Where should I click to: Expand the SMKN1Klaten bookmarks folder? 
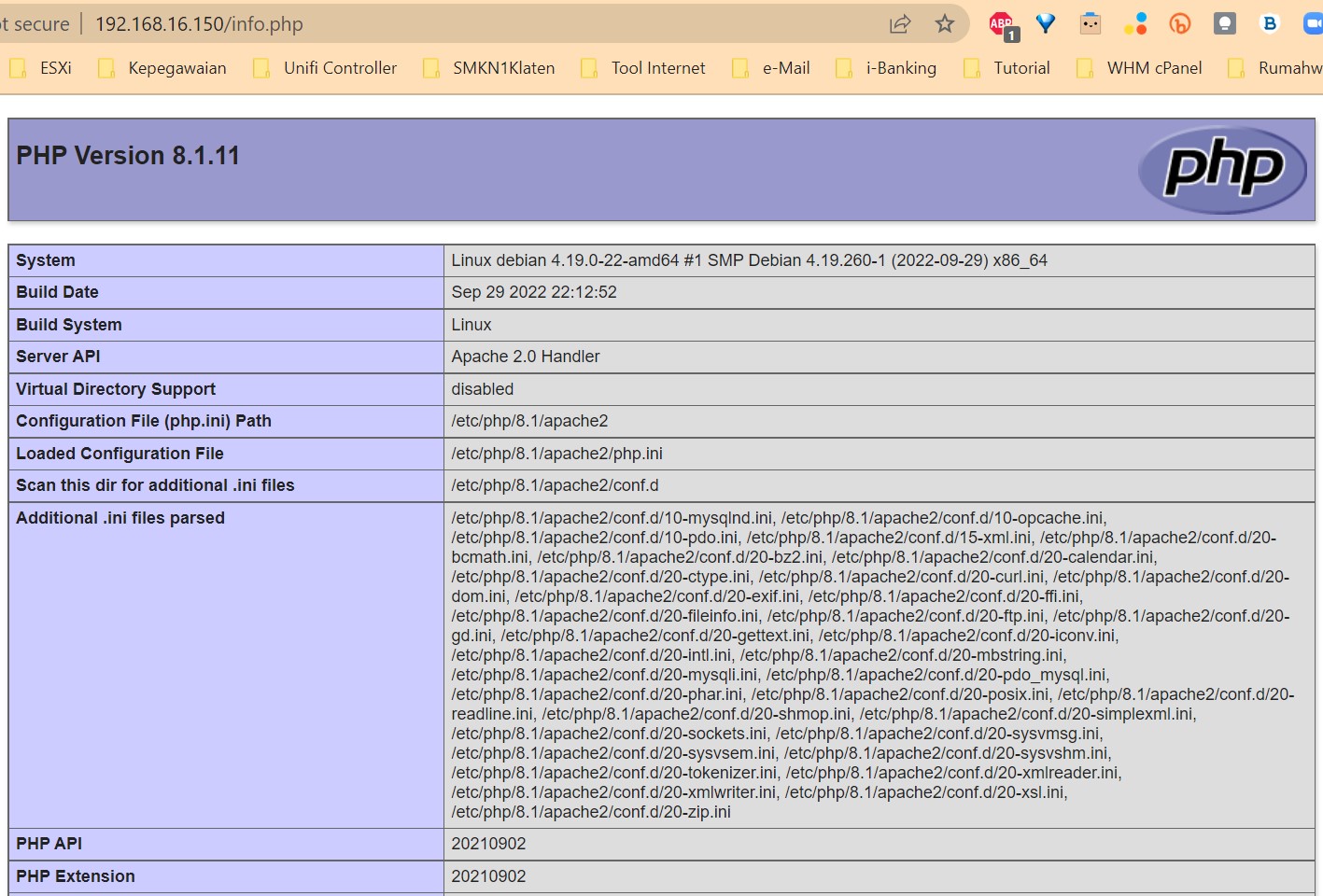click(x=488, y=68)
